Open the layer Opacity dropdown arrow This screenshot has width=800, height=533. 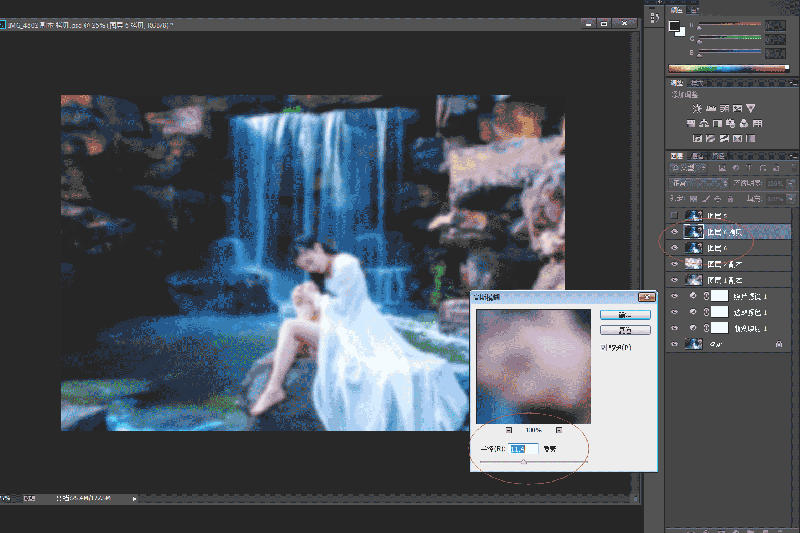[x=791, y=183]
